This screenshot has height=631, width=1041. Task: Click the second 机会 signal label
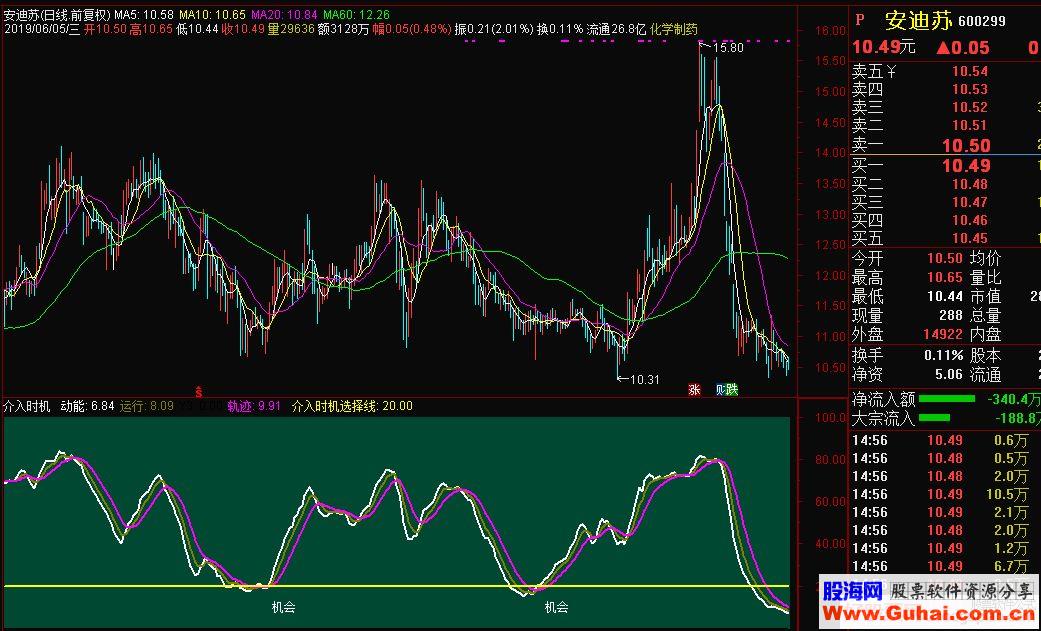point(556,606)
